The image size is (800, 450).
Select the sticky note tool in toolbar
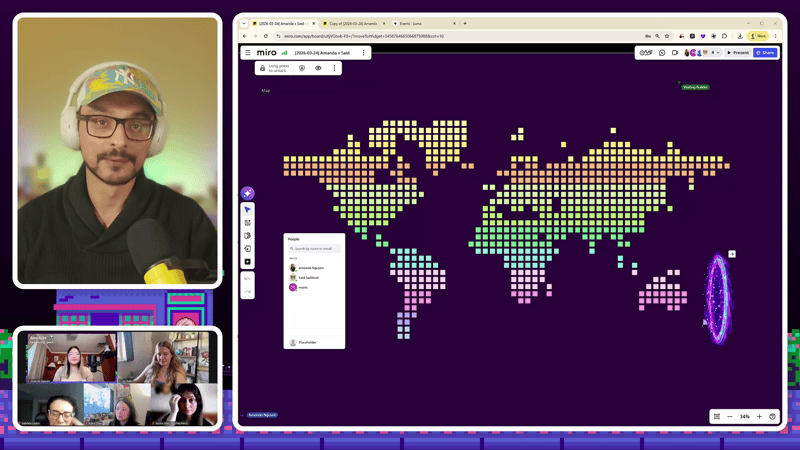(x=247, y=236)
